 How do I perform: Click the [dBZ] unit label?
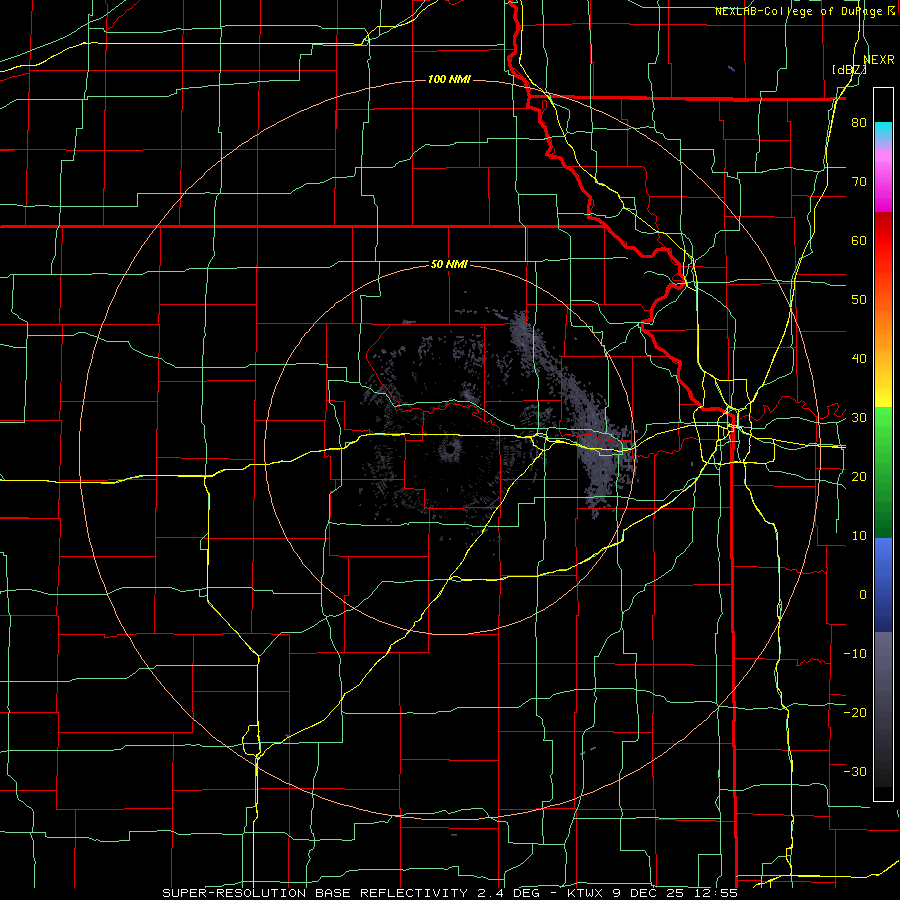pyautogui.click(x=849, y=70)
